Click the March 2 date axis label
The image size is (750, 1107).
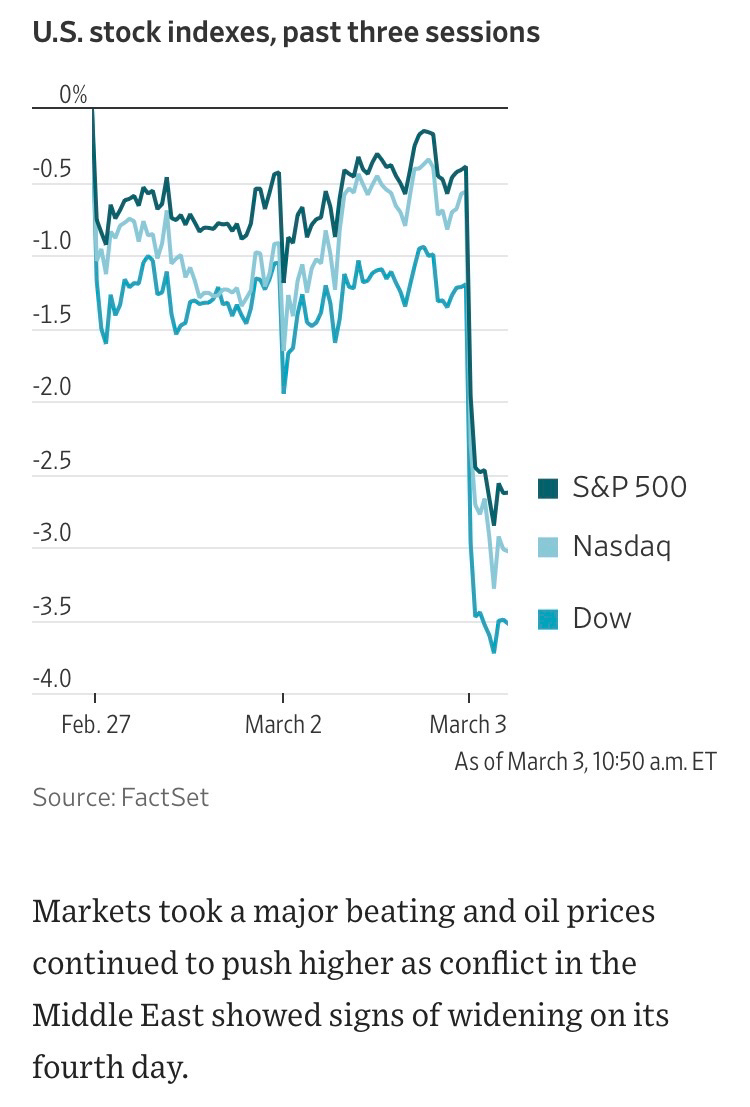(283, 724)
